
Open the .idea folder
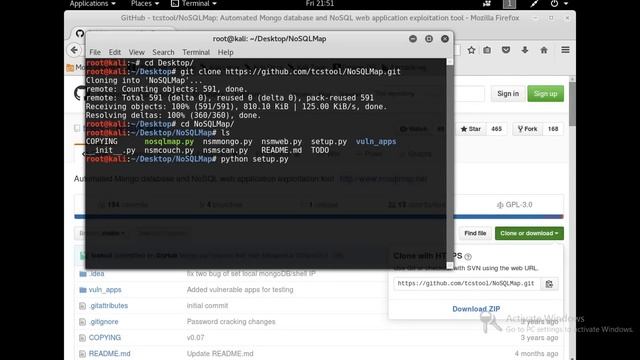[97, 274]
